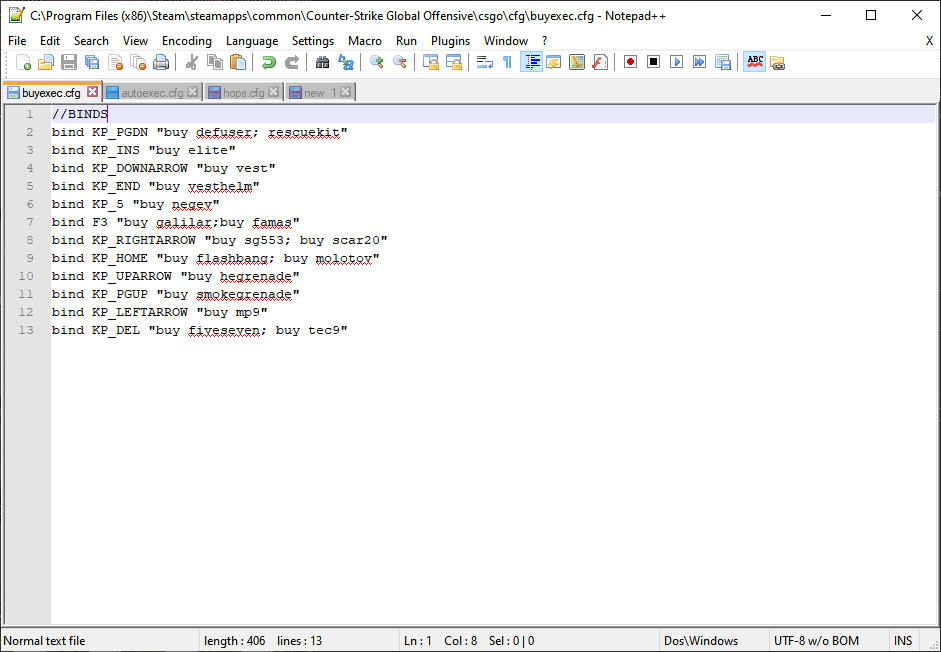Zoom out using the magnifier minus icon
Viewport: 941px width, 652px height.
pyautogui.click(x=400, y=62)
